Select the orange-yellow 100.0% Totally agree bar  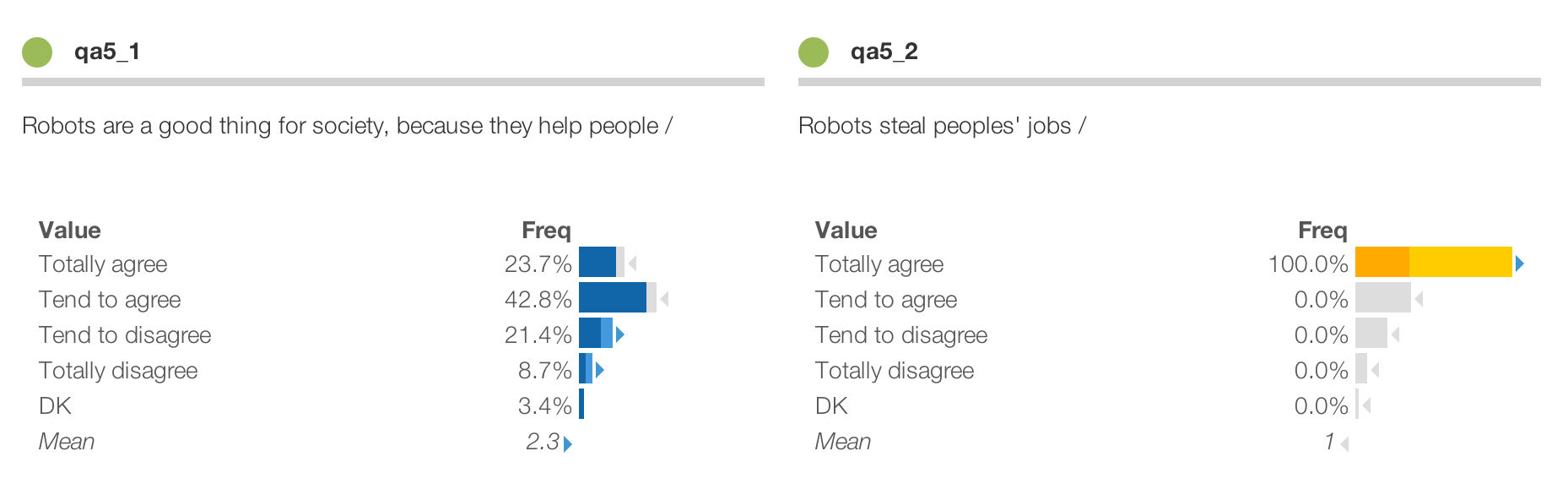click(1433, 263)
